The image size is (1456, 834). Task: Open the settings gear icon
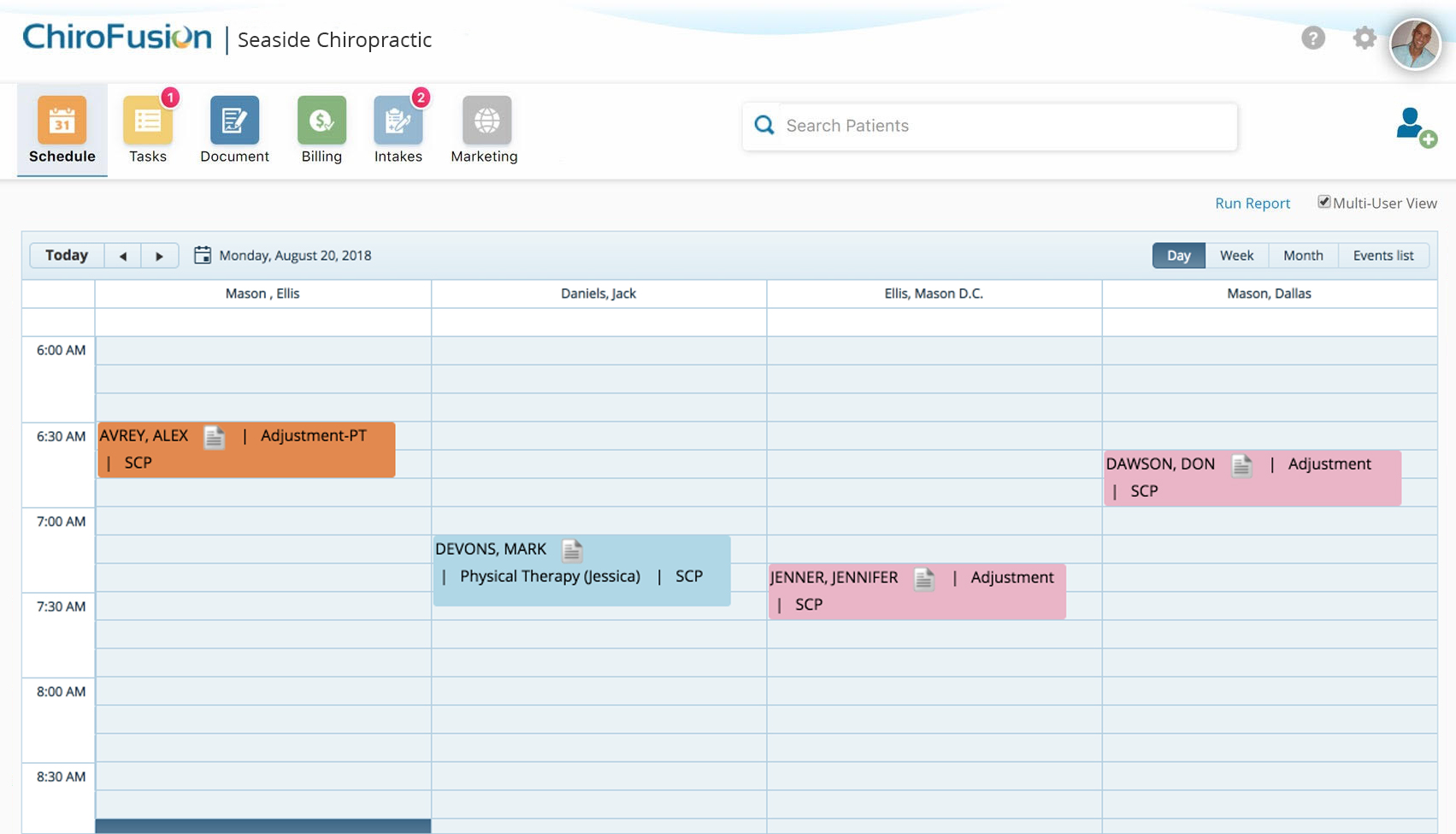pos(1365,38)
